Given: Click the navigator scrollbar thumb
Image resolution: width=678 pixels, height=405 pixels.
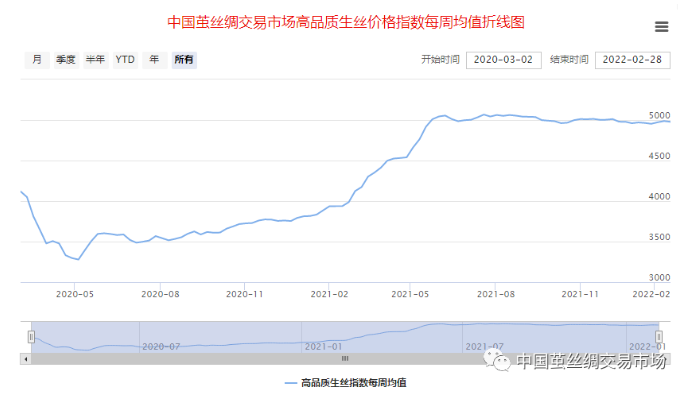Looking at the screenshot, I should point(345,357).
